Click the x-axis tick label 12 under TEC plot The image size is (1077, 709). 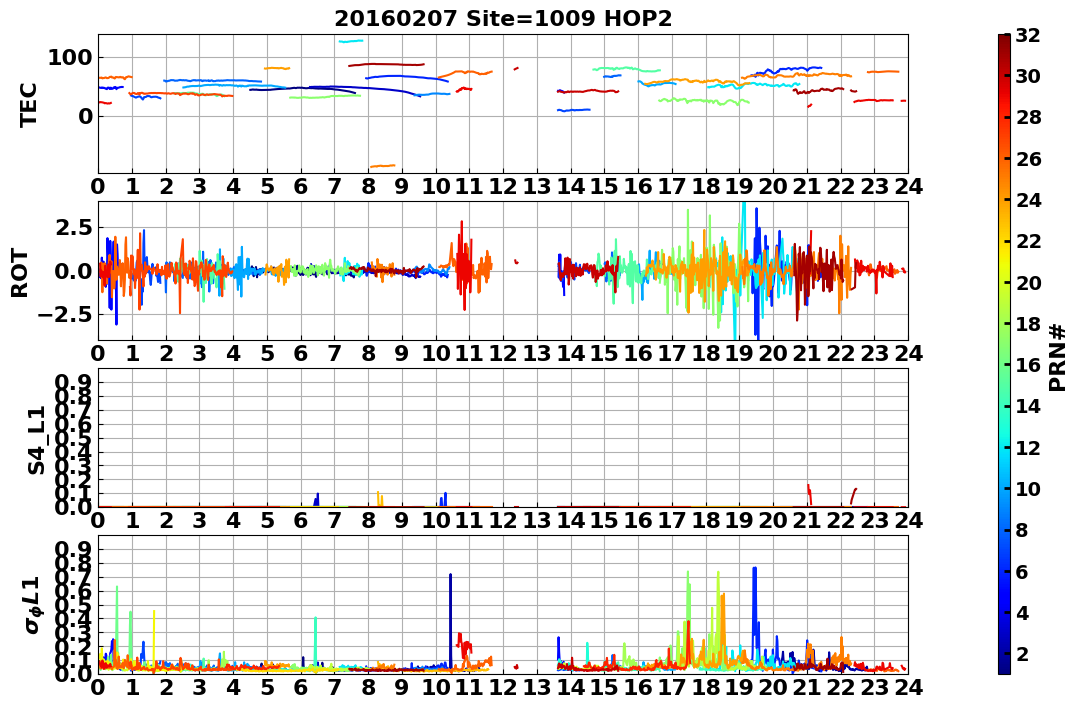tap(503, 186)
